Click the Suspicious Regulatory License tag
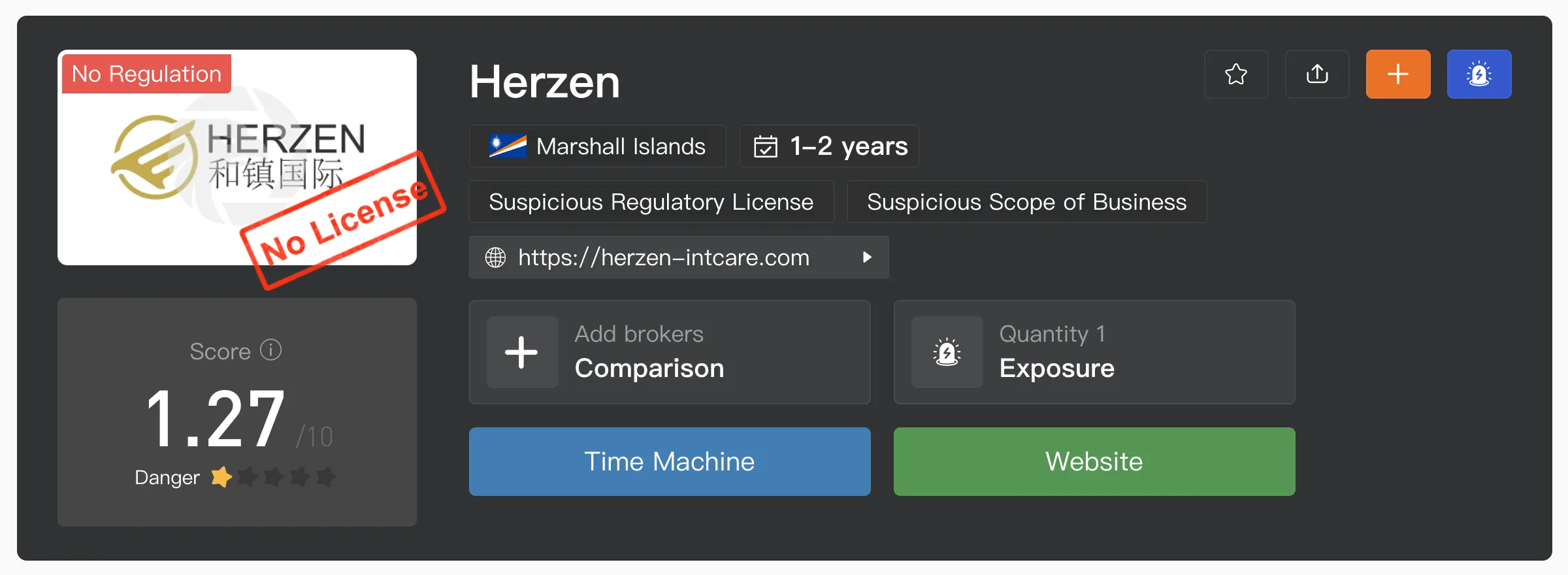This screenshot has height=575, width=1568. [651, 202]
